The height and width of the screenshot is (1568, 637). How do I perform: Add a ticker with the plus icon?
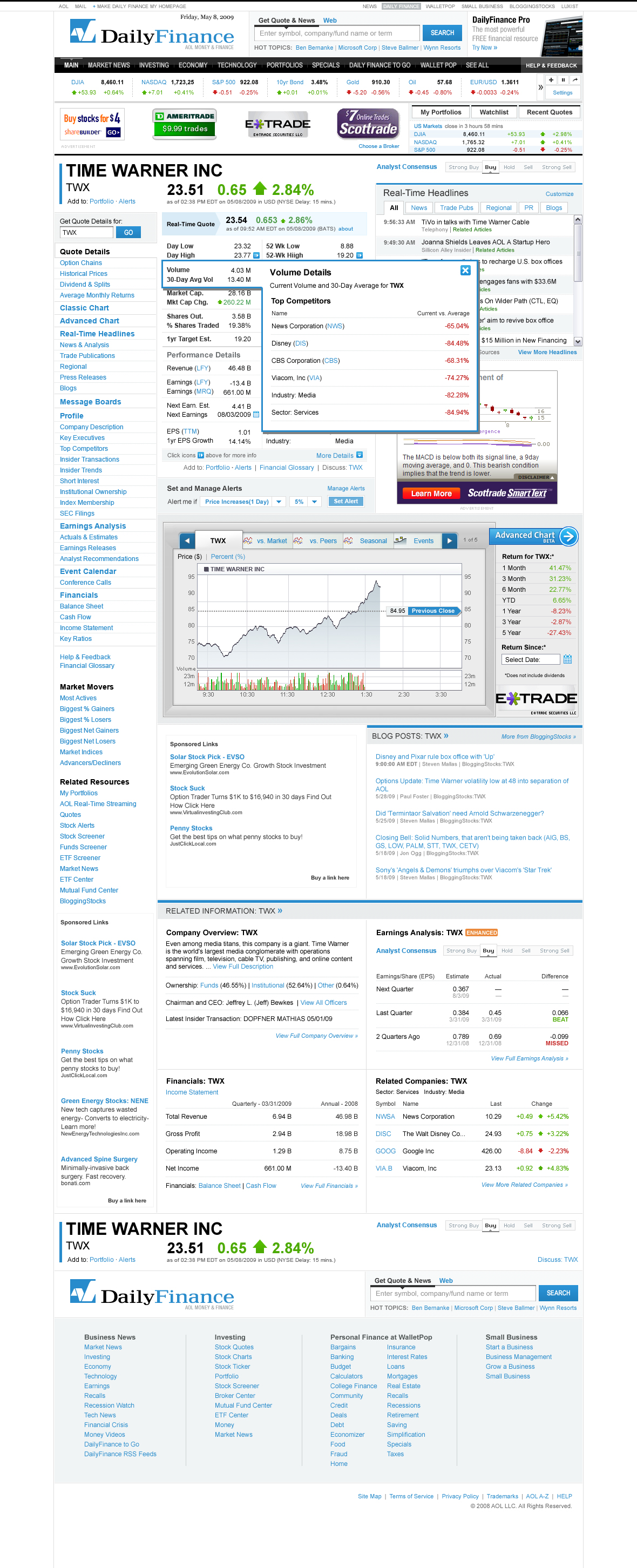(551, 80)
